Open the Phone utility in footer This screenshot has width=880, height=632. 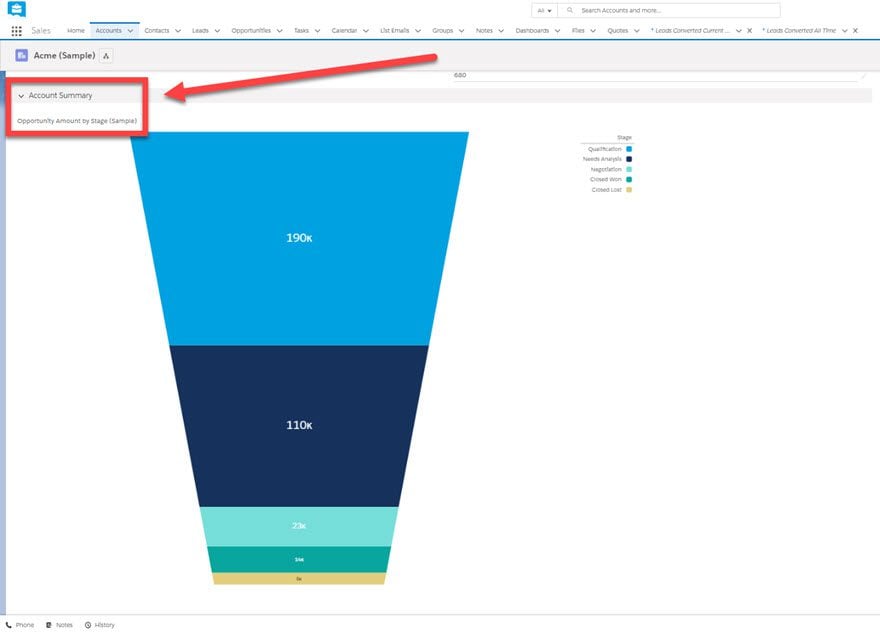(20, 625)
